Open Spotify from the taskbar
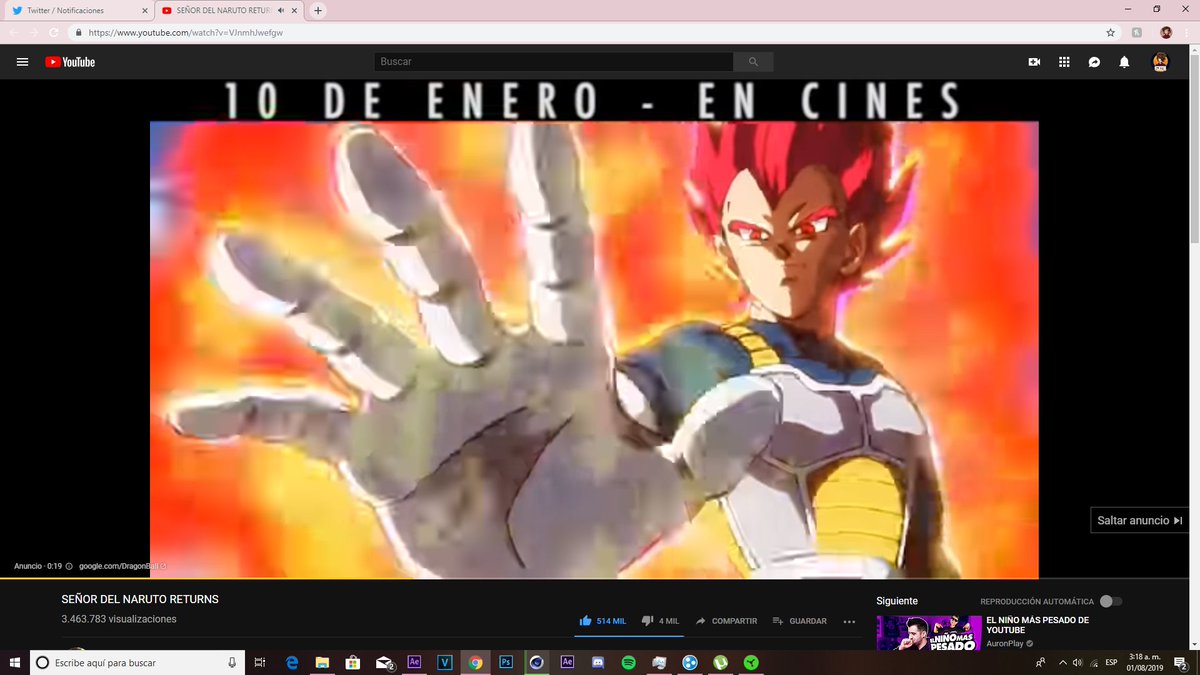The image size is (1200, 675). [x=629, y=662]
